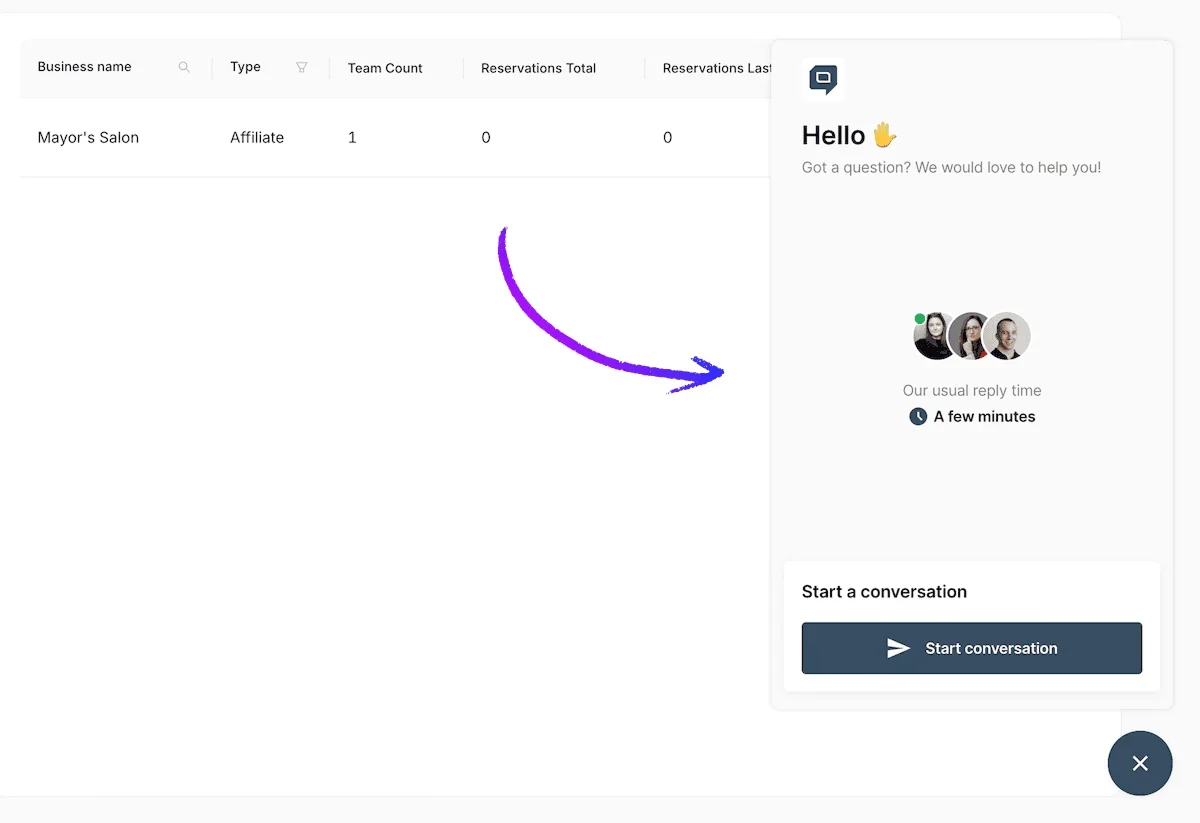Viewport: 1200px width, 823px height.
Task: Open the Type column filter icon
Action: 302,68
